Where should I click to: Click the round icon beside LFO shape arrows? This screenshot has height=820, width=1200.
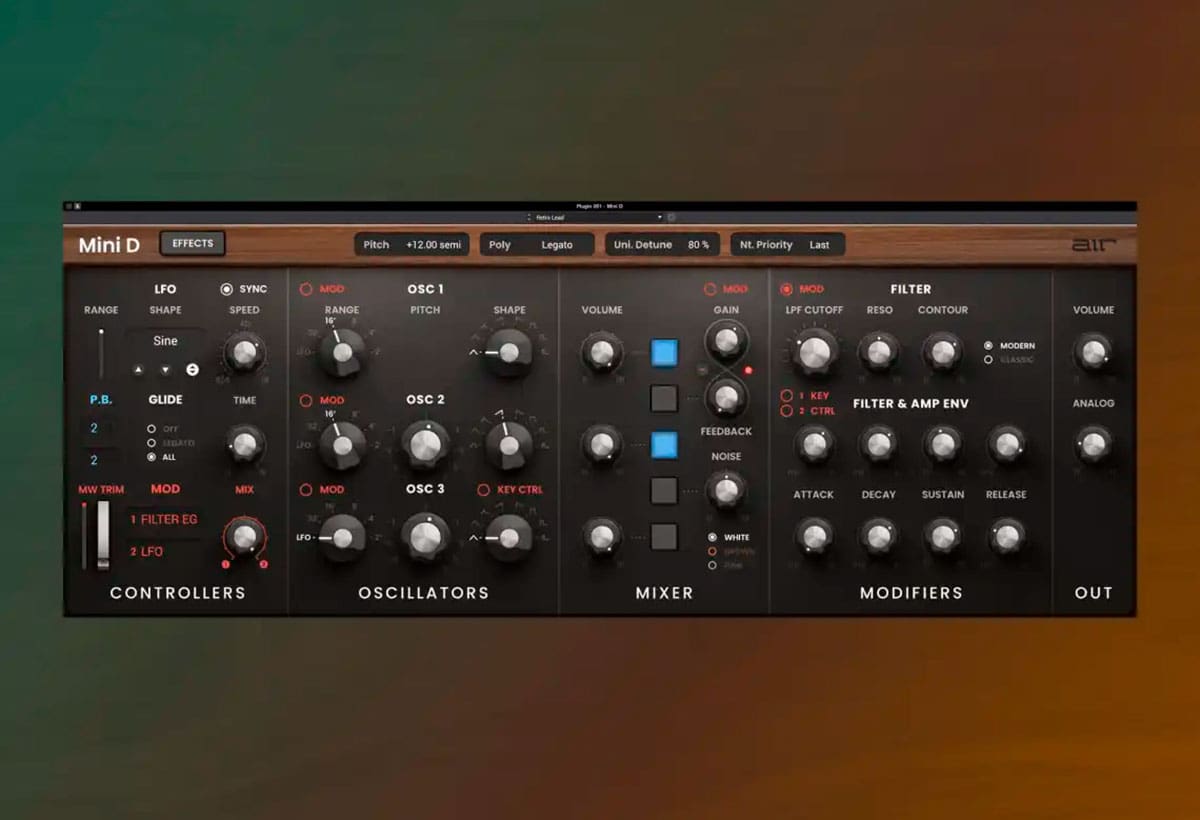click(x=192, y=369)
